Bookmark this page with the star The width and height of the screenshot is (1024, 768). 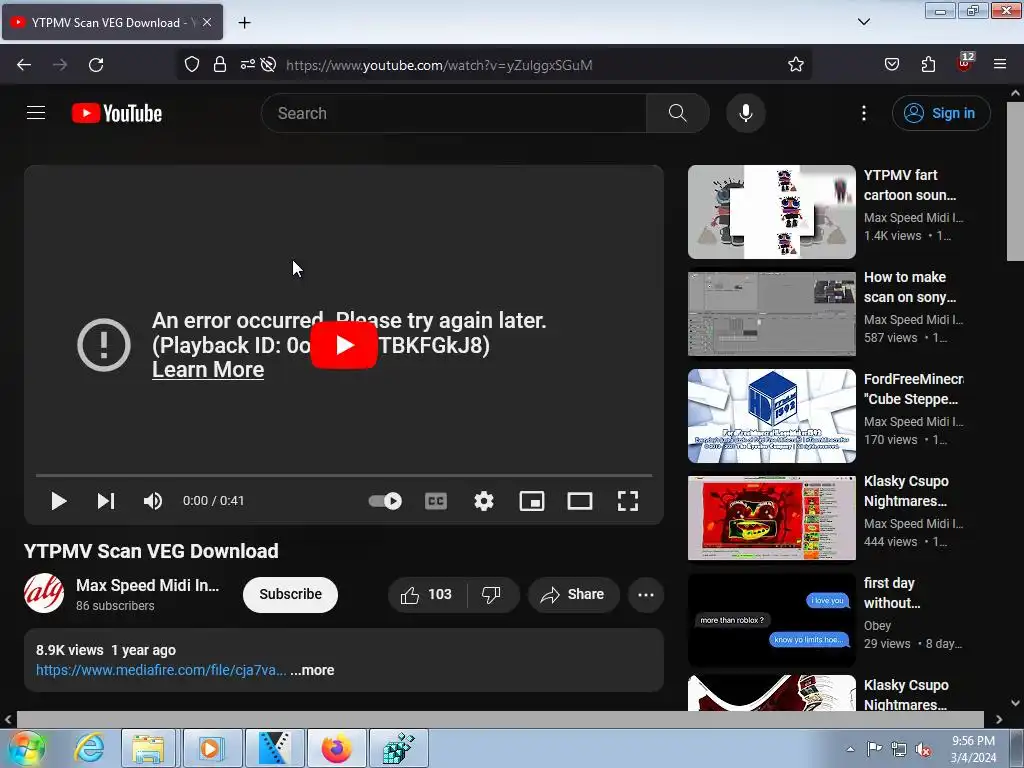tap(795, 65)
